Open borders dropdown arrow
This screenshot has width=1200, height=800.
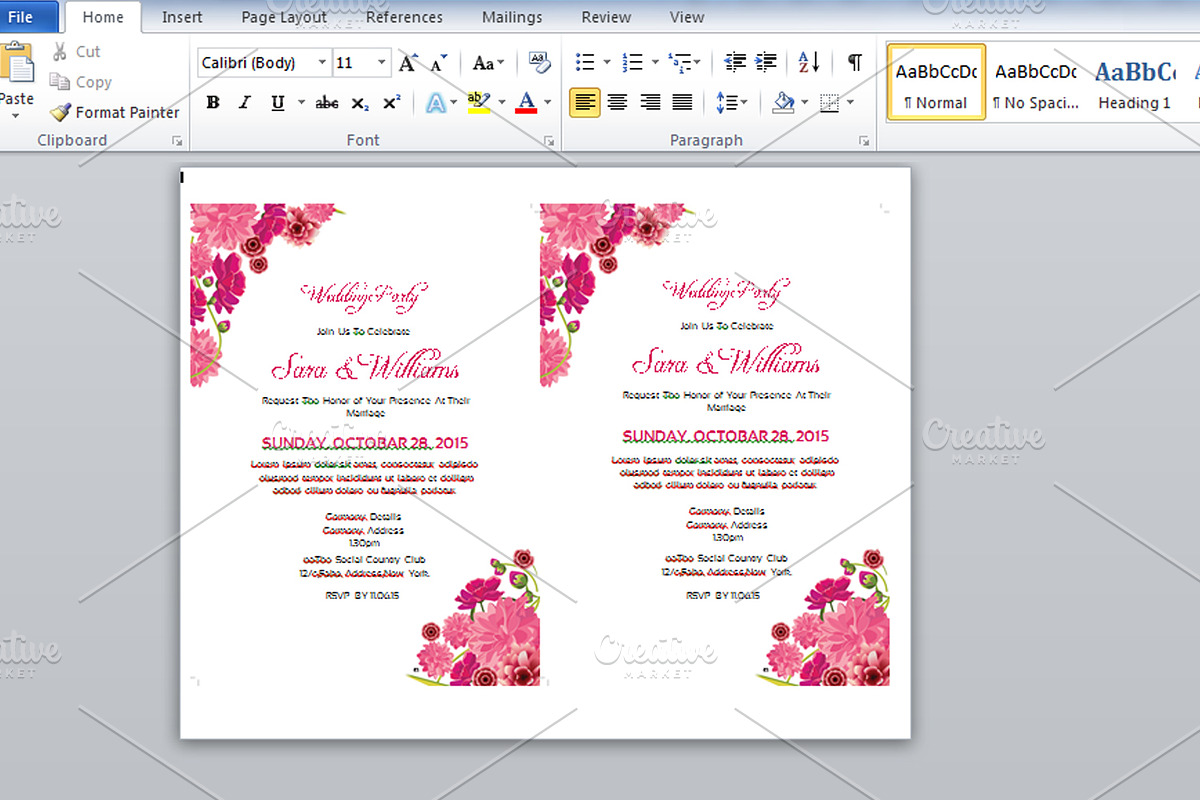(x=851, y=102)
